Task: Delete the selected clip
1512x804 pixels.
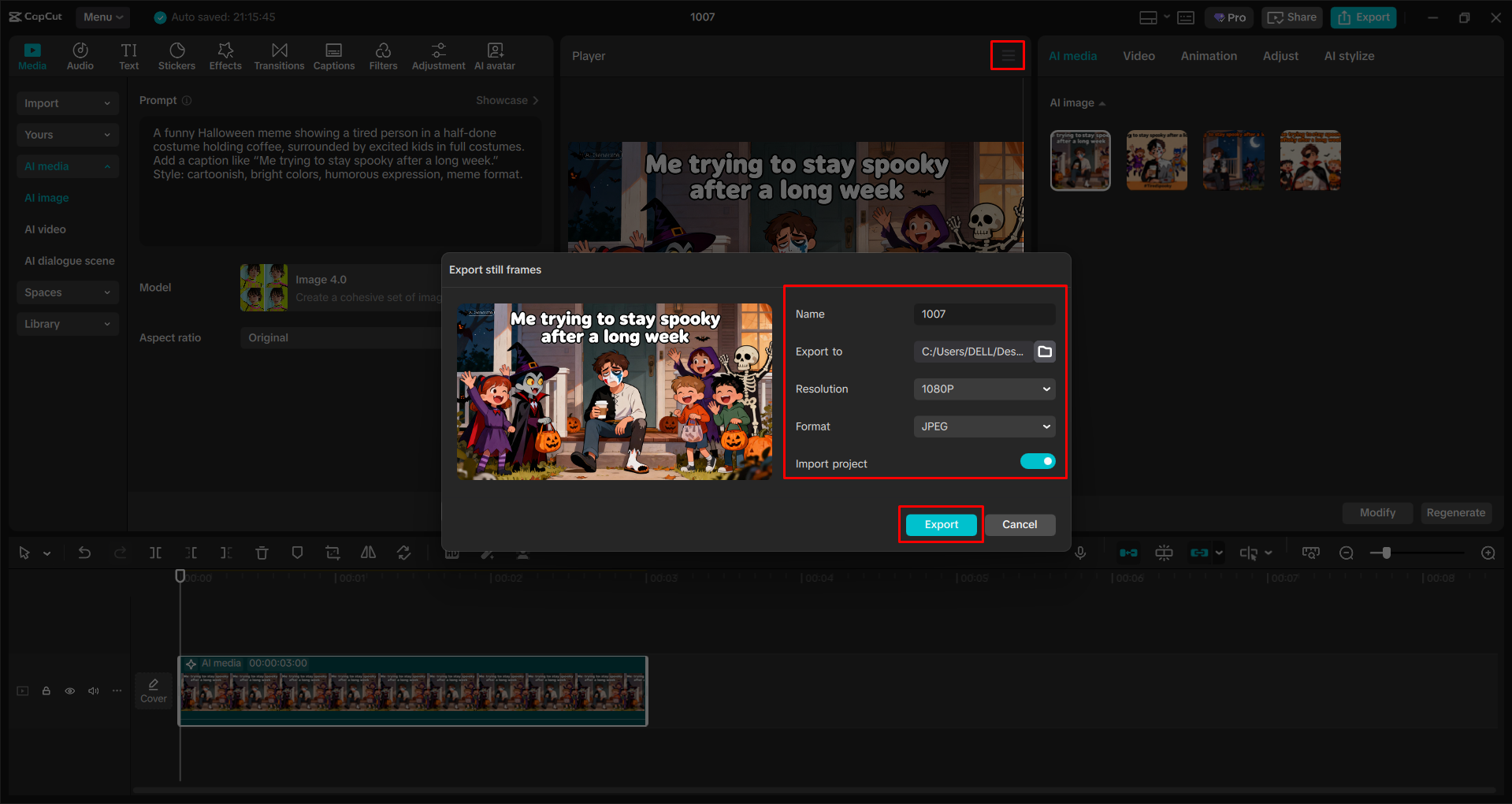Action: pos(262,553)
